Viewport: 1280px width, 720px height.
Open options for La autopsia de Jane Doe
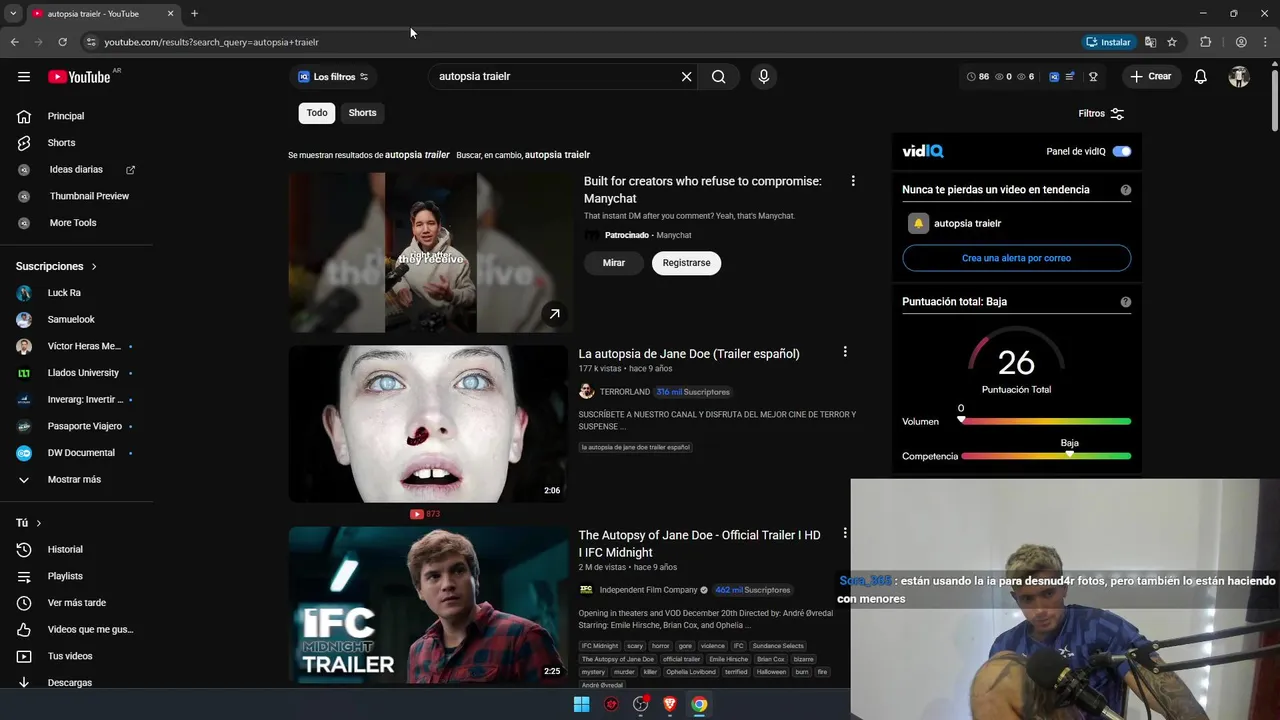[845, 352]
